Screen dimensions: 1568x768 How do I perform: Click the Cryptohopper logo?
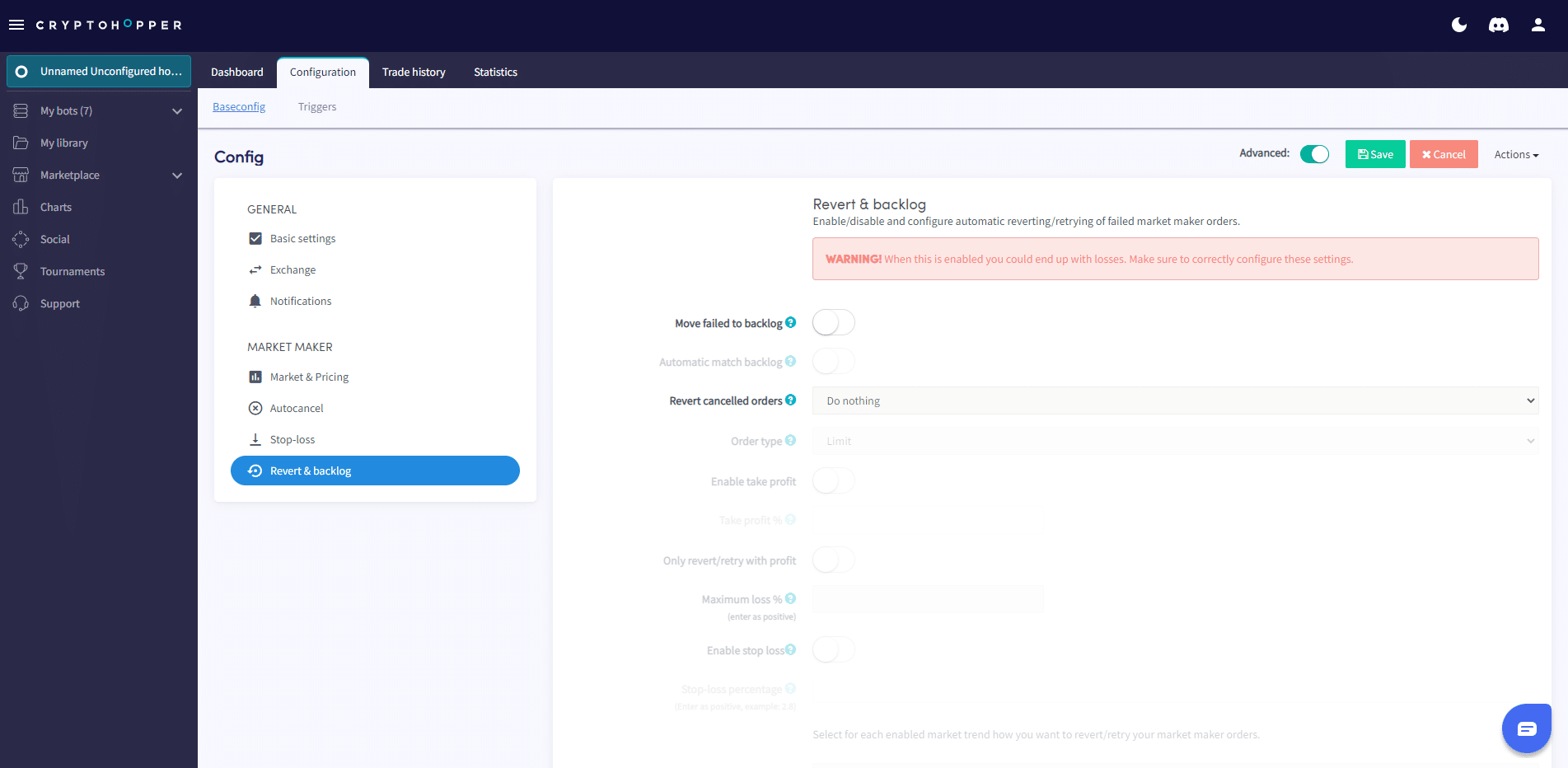pos(109,25)
